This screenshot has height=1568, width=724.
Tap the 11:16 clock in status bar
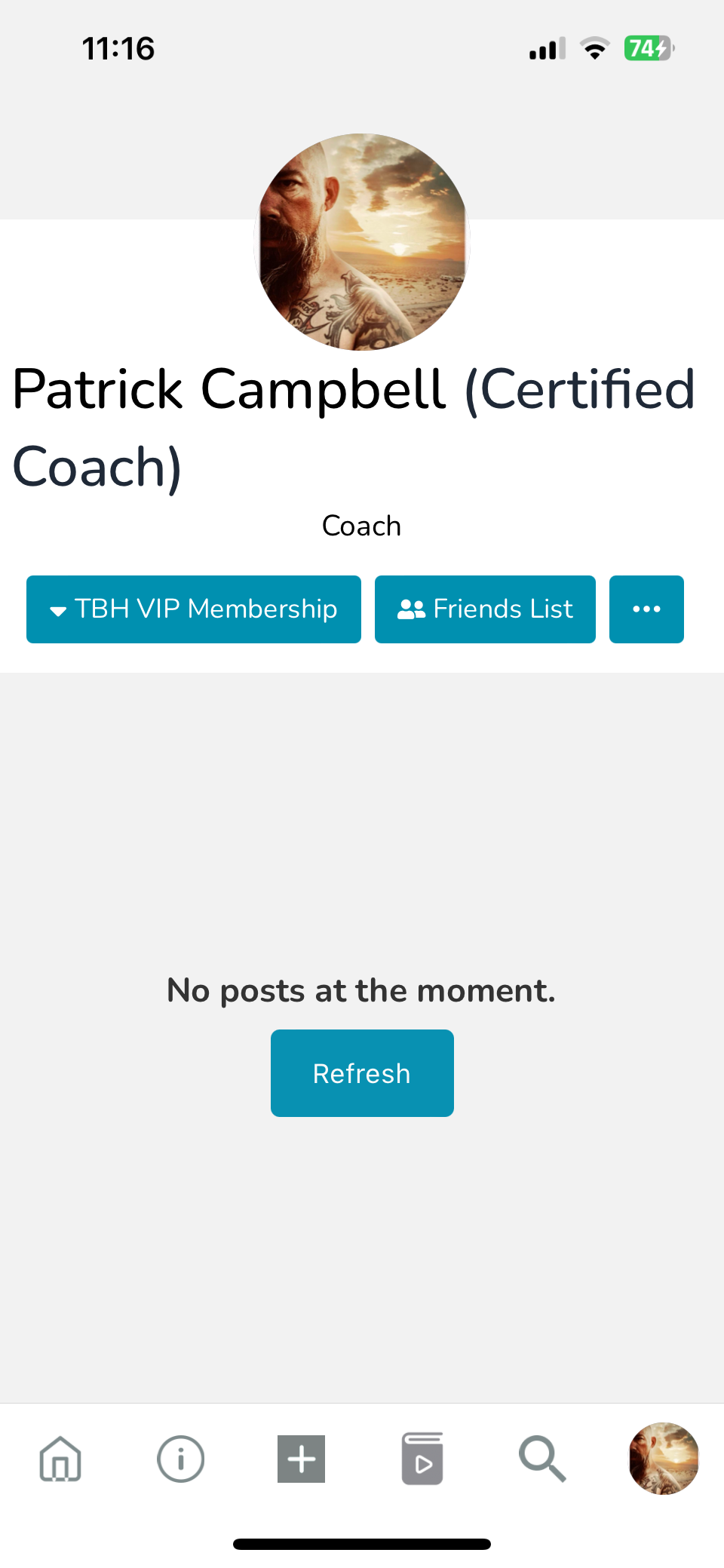(x=118, y=49)
